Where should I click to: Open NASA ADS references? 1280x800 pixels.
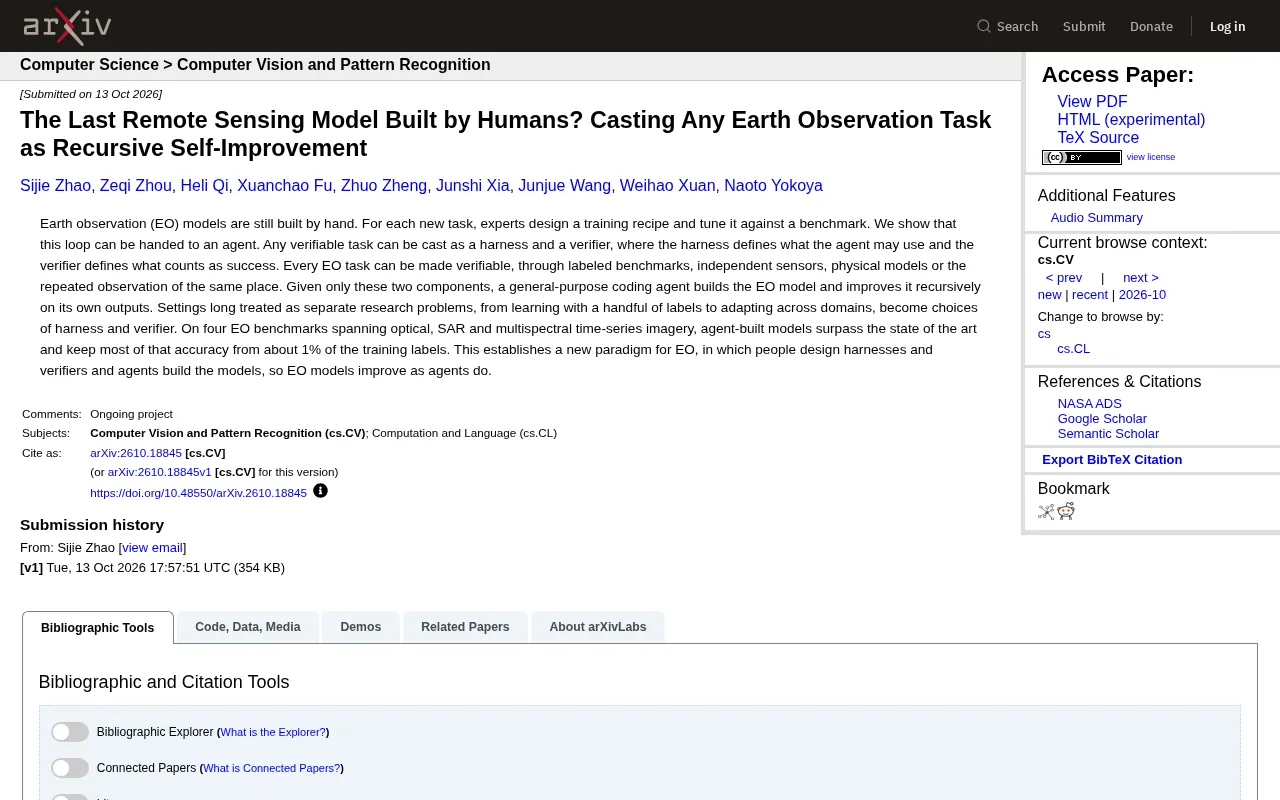[x=1090, y=404]
